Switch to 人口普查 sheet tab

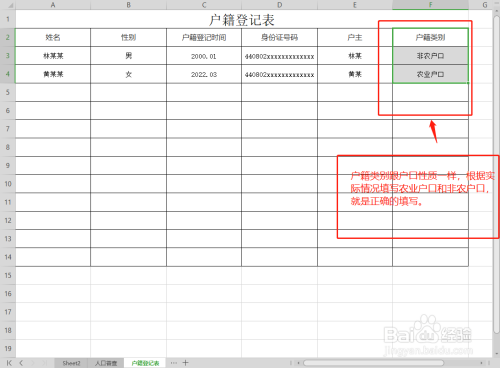click(x=106, y=363)
